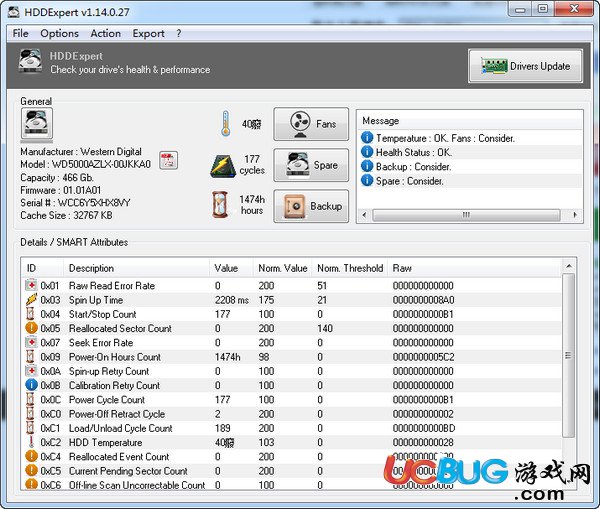Click the PDF report icon beside Model
Viewport: 600px width, 509px height.
168,161
